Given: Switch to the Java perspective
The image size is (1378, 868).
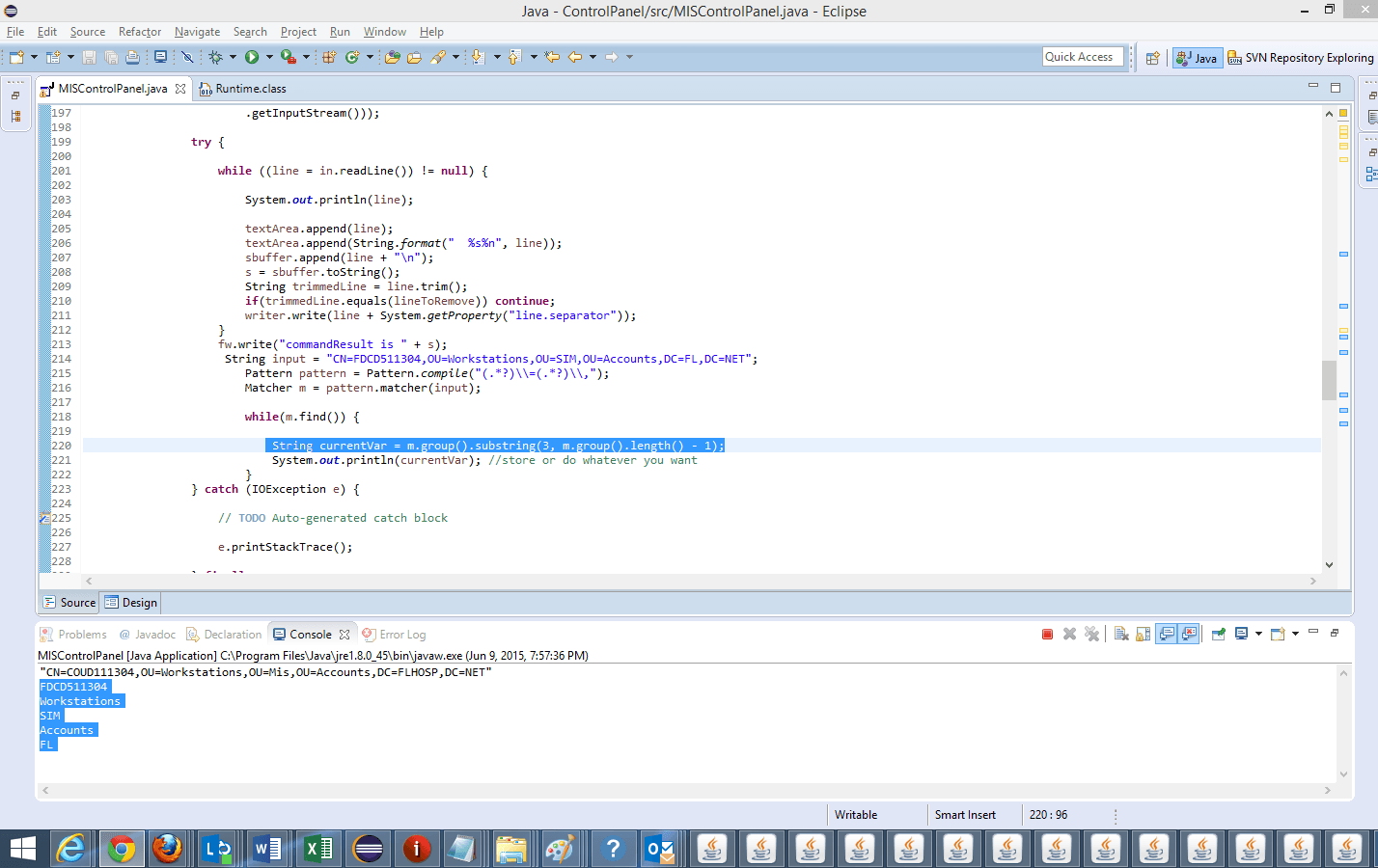Looking at the screenshot, I should pos(1197,58).
